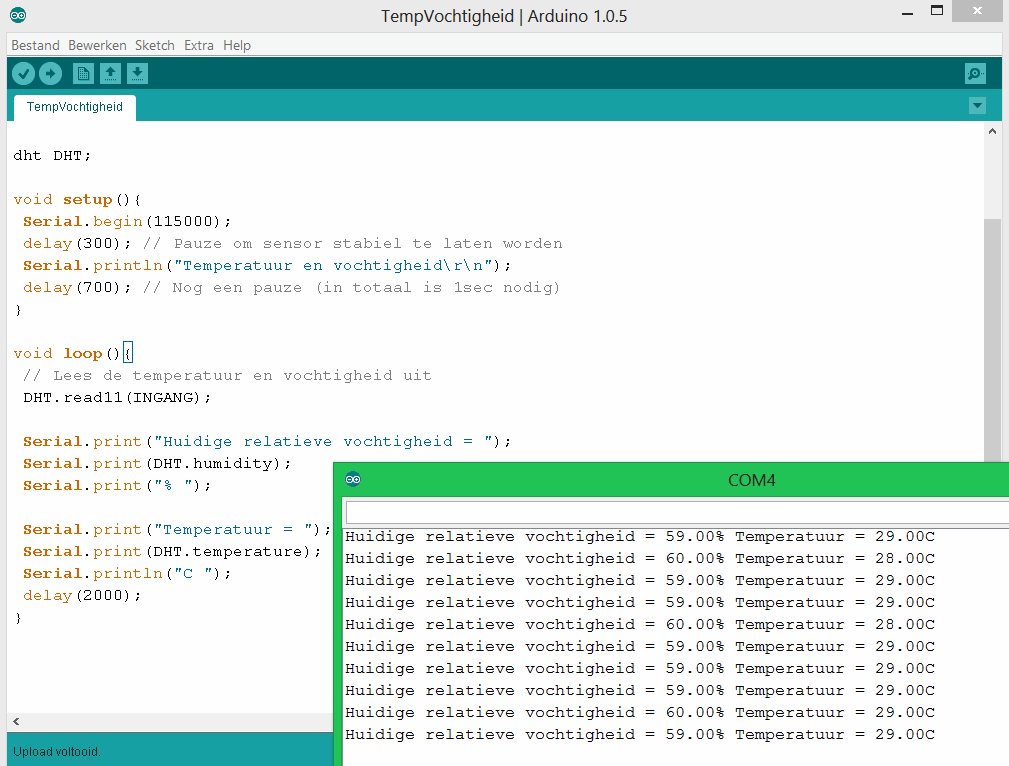This screenshot has height=766, width=1009.
Task: Click the Serial.begin(115000); line
Action: point(127,221)
